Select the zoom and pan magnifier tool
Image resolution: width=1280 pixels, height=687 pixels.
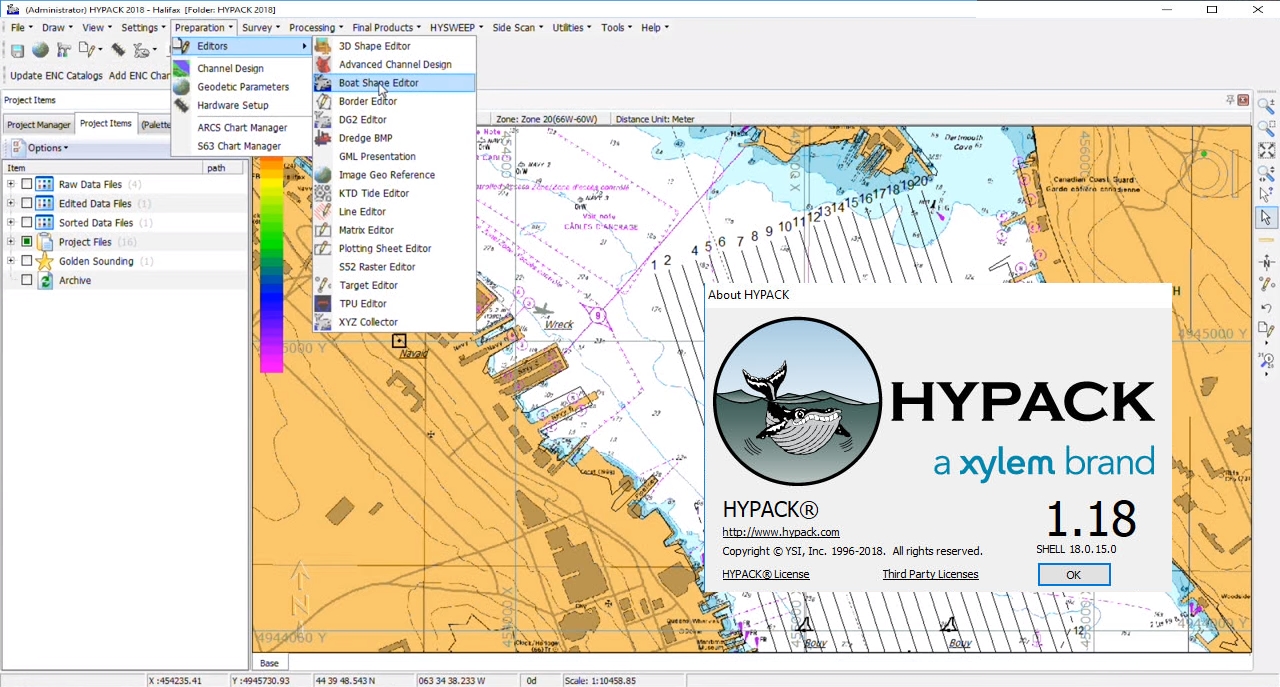click(1266, 173)
